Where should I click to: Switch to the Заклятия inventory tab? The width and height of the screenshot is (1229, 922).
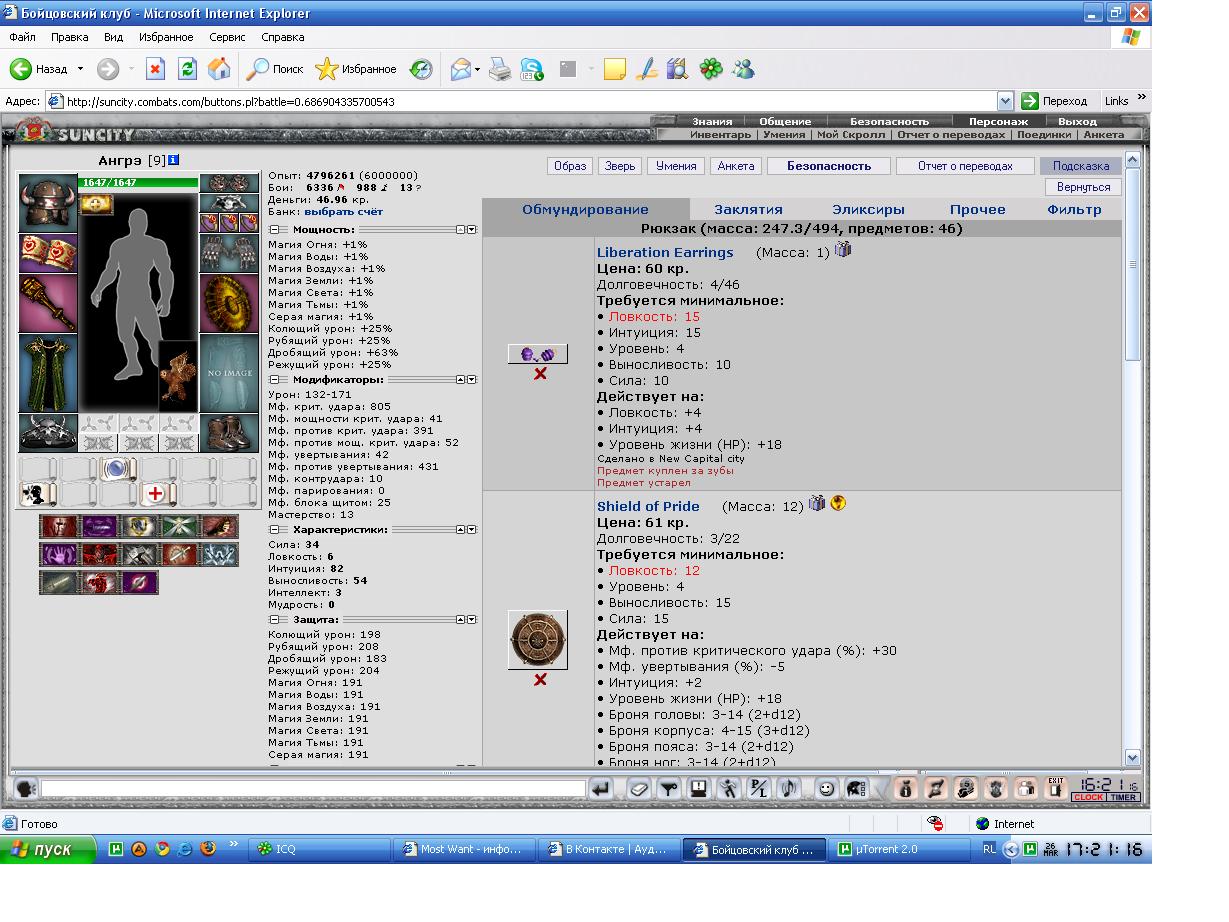coord(748,210)
